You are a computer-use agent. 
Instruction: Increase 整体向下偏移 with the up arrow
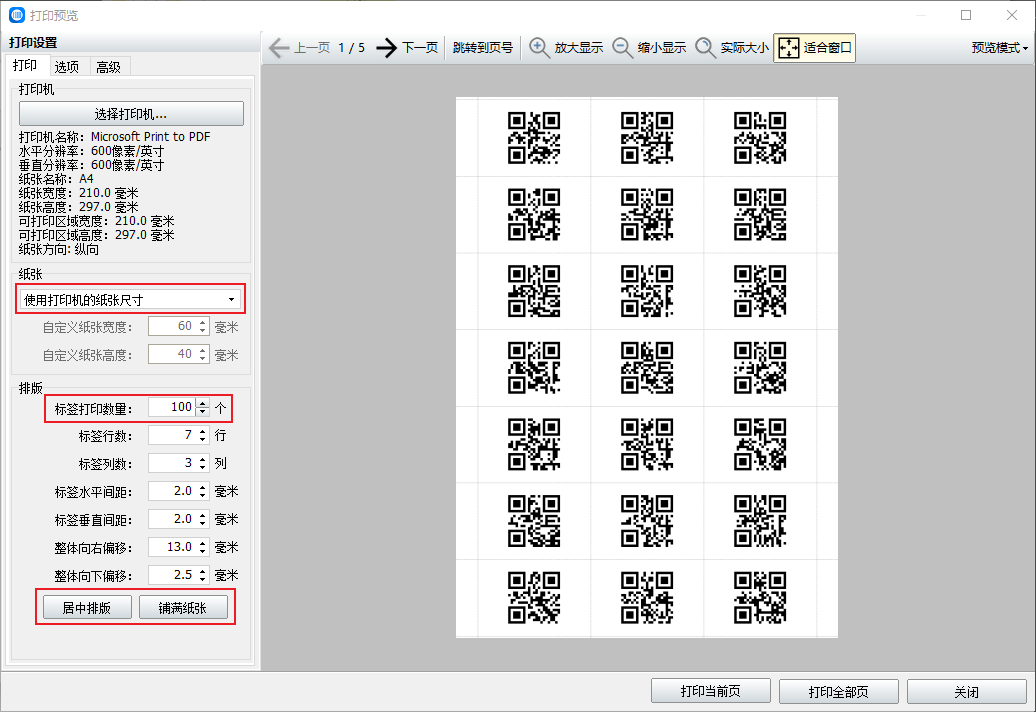pyautogui.click(x=203, y=571)
